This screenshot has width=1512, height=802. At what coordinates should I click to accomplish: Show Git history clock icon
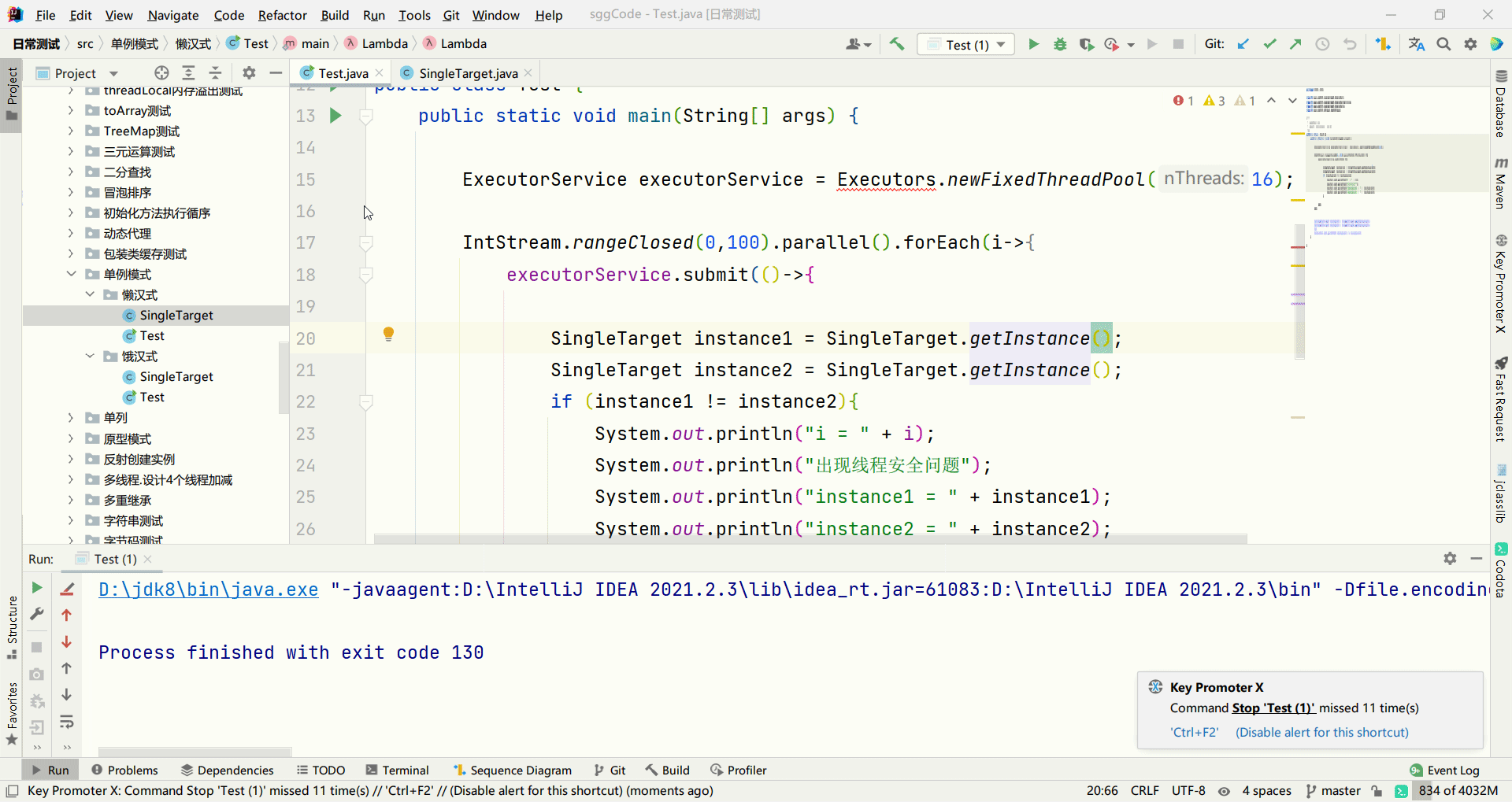coord(1322,44)
